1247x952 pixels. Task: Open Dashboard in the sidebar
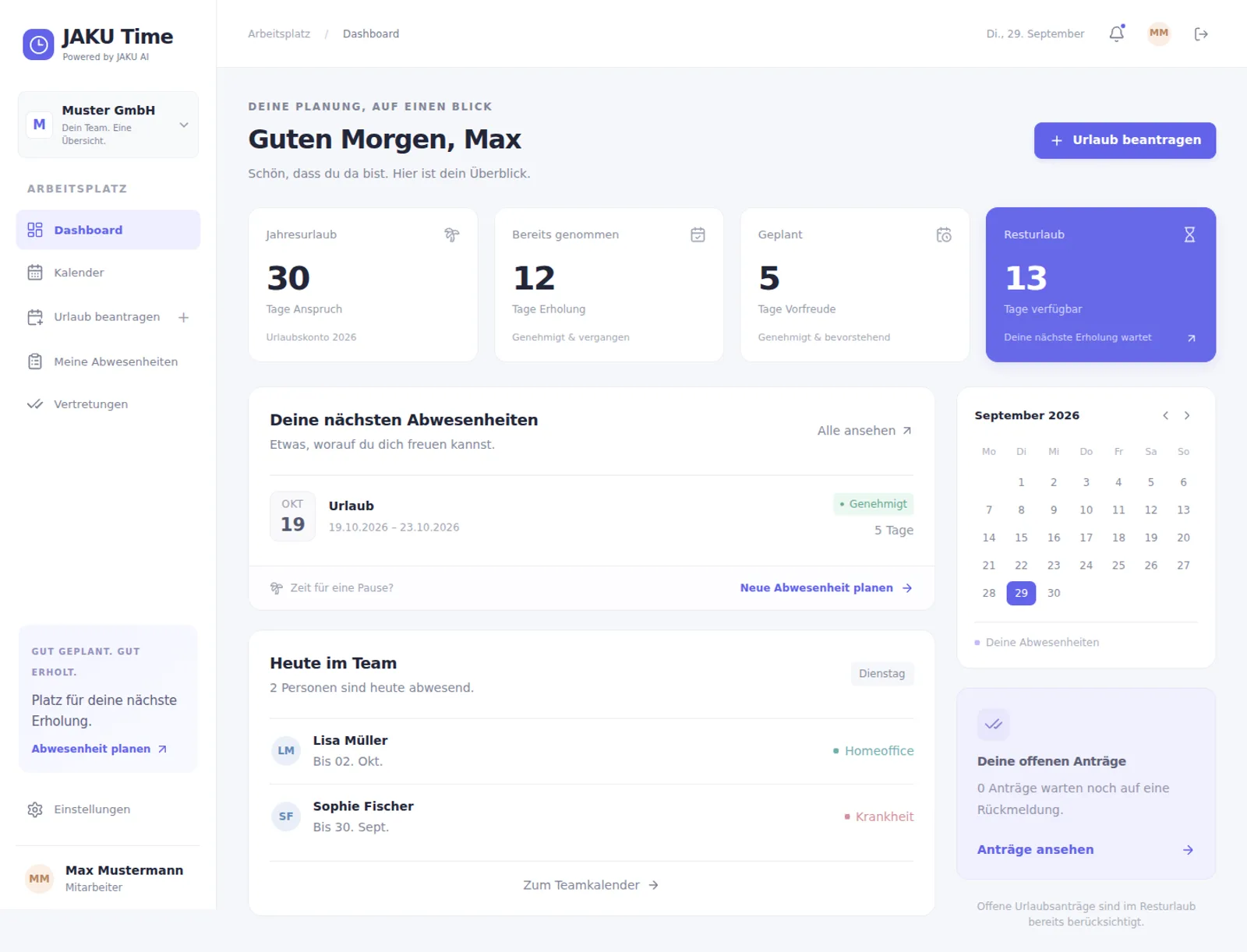coord(108,230)
